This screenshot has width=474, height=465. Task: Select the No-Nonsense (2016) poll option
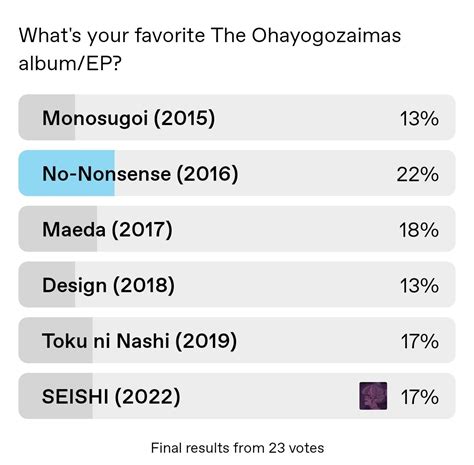[x=237, y=173]
